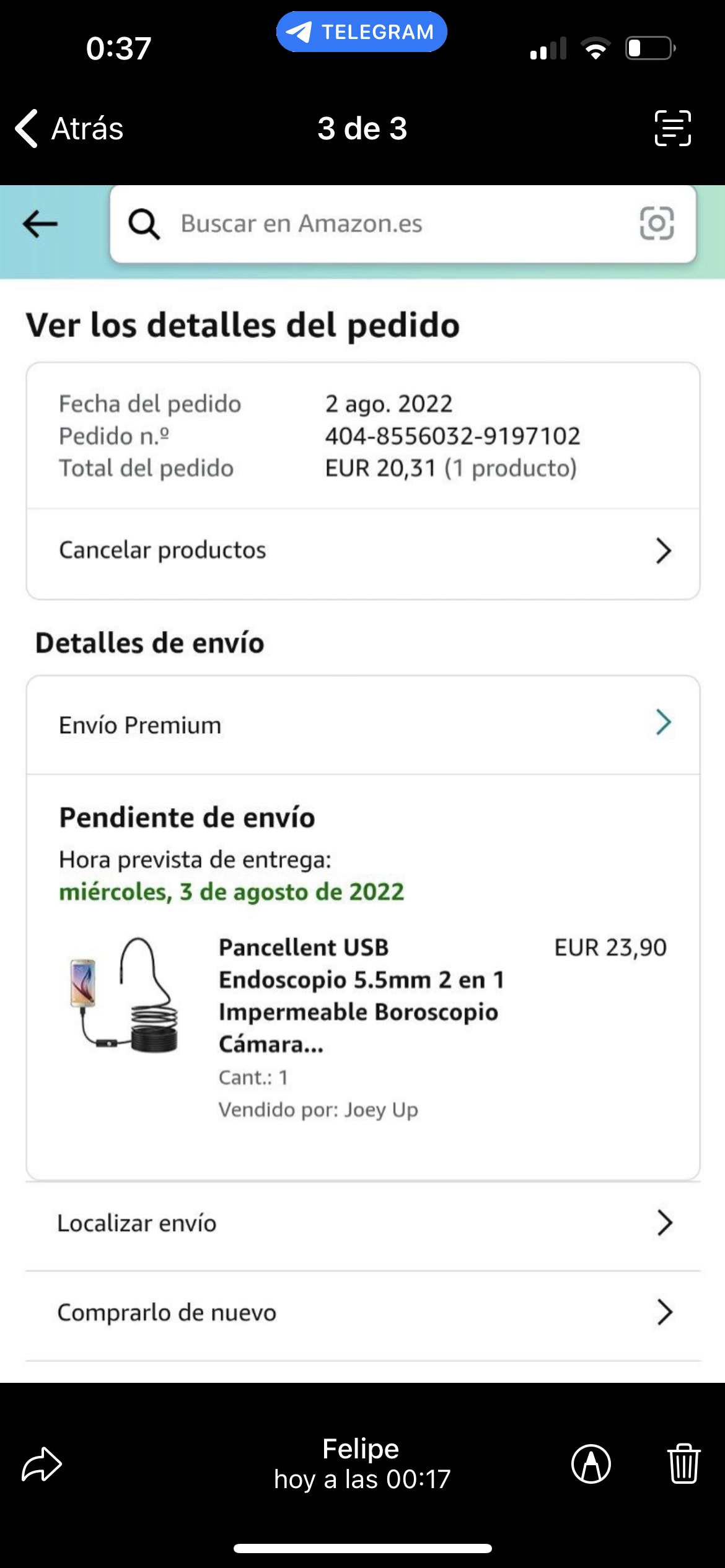Tap the Comprarlo de nuevo chevron
Screen dimensions: 725x1568
pyautogui.click(x=665, y=1312)
